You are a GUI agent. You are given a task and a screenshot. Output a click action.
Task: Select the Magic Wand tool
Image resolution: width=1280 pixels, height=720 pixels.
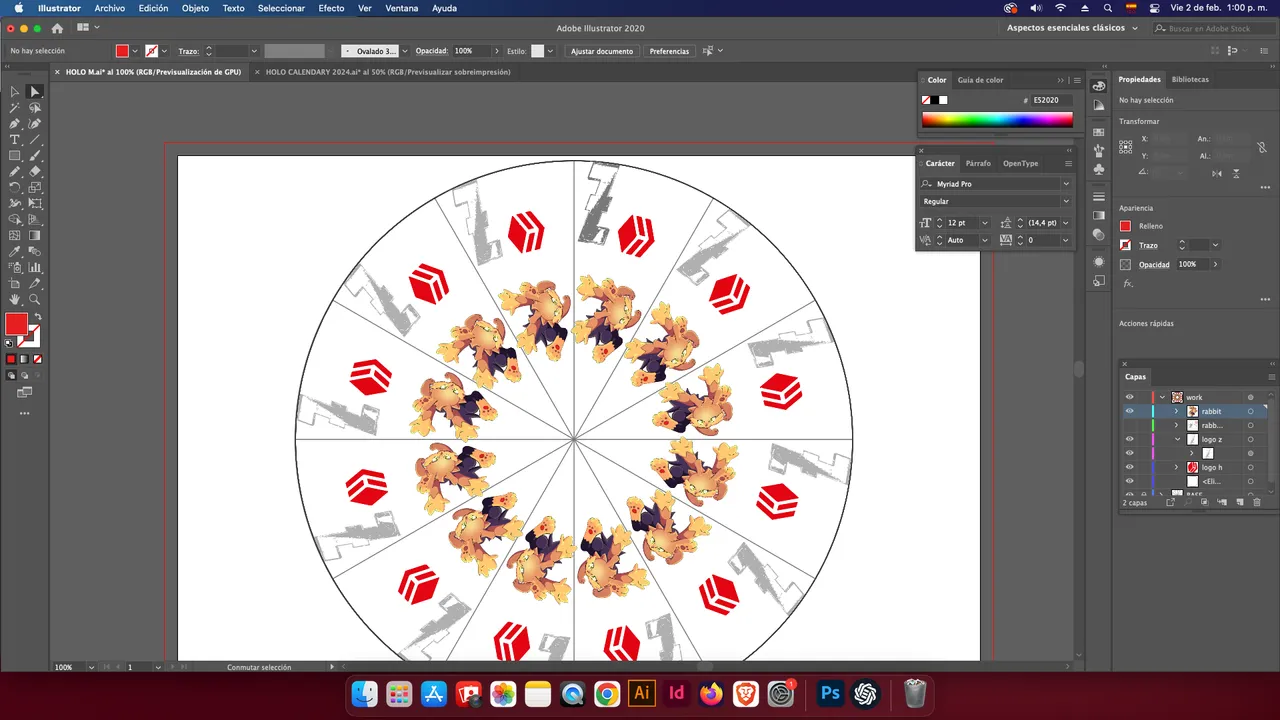click(x=15, y=107)
